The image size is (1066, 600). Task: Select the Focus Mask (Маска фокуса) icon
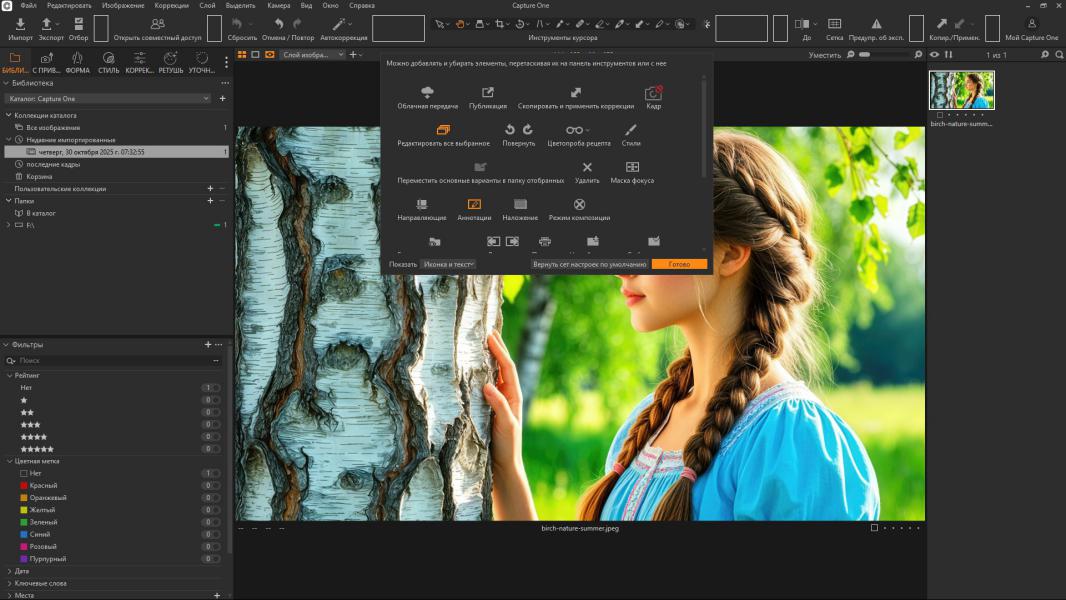click(632, 167)
